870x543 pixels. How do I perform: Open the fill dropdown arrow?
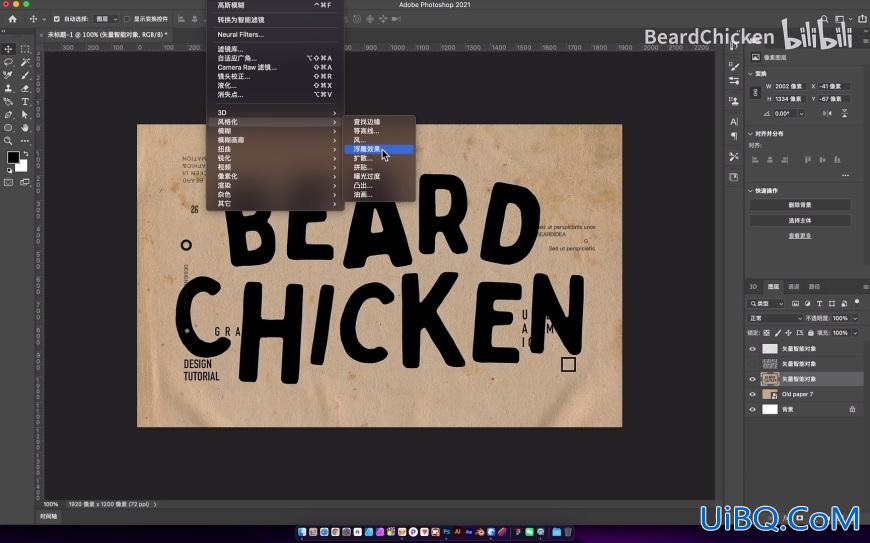tap(855, 333)
